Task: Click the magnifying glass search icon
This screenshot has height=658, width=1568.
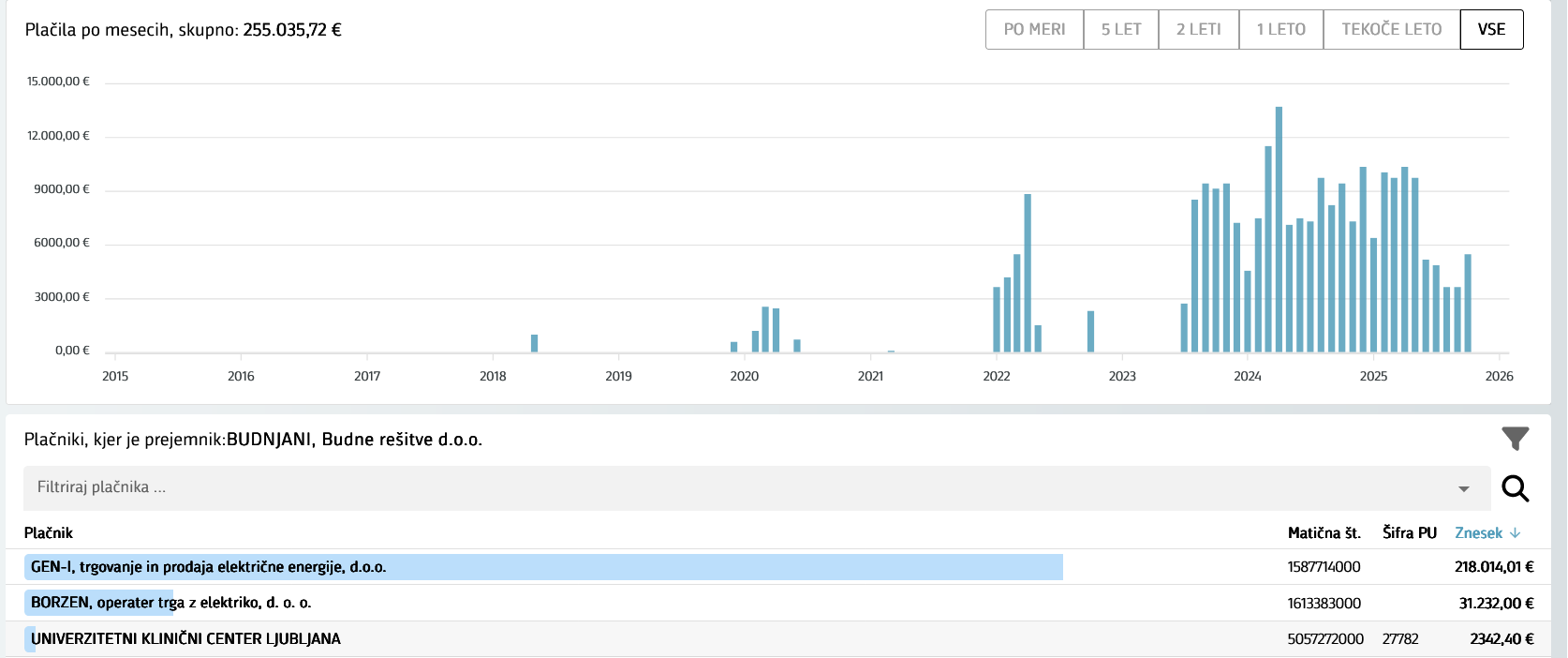Action: 1515,488
